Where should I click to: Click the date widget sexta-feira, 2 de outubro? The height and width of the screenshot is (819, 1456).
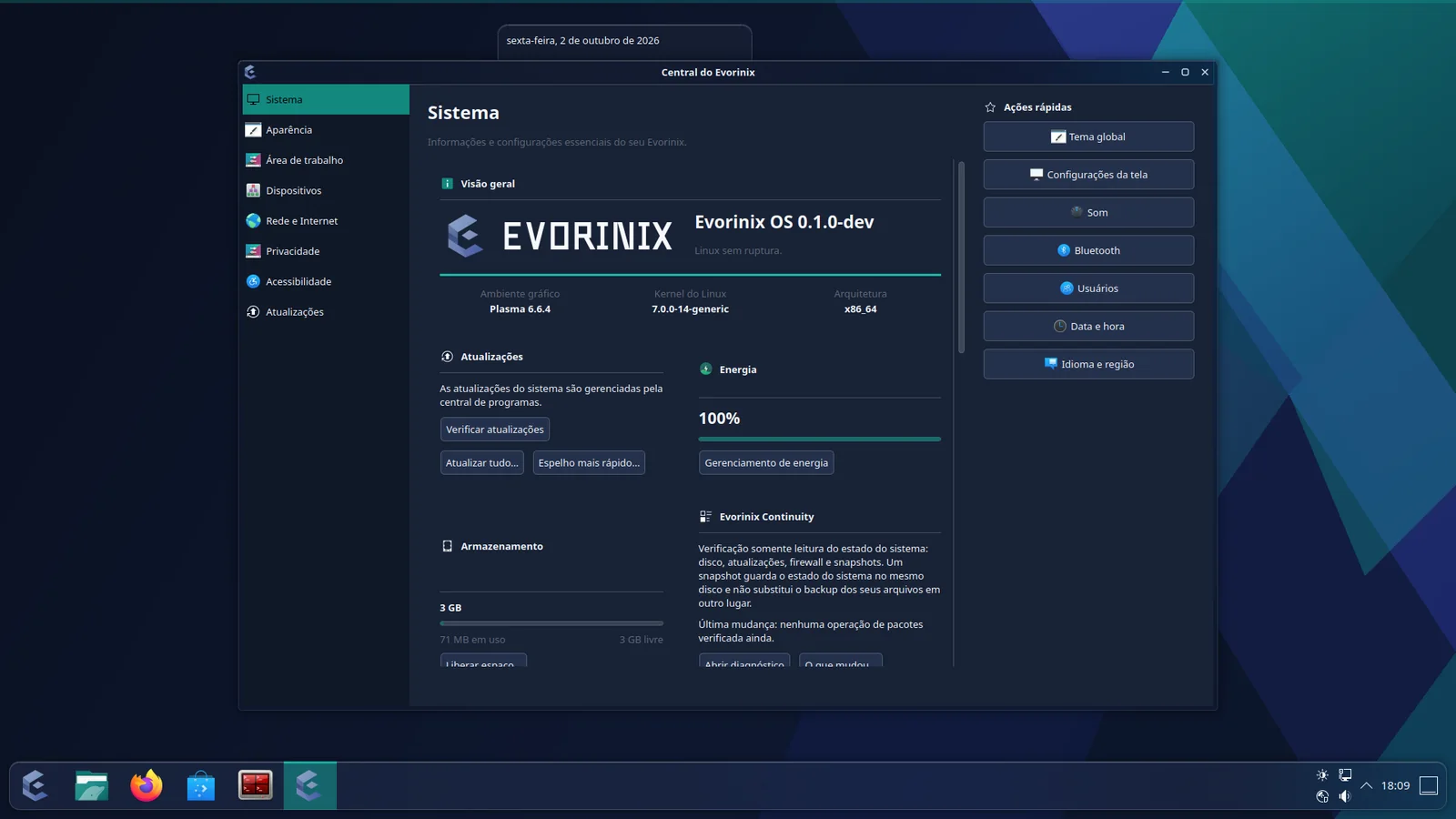point(582,41)
